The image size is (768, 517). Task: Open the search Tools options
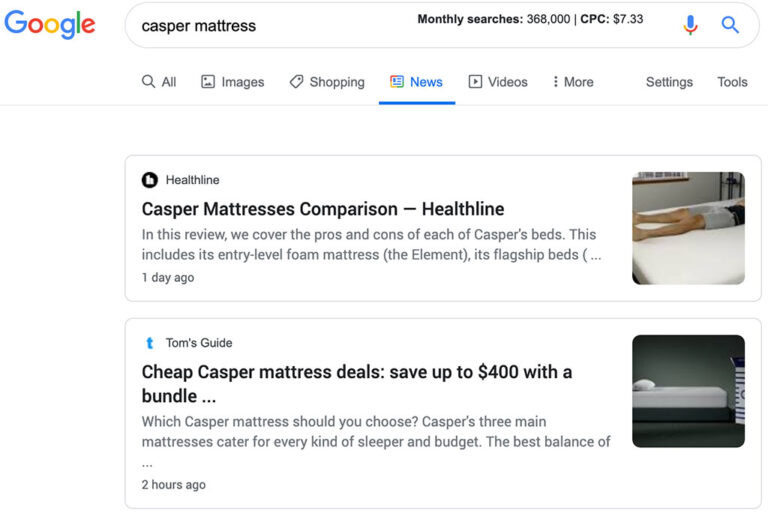(732, 82)
